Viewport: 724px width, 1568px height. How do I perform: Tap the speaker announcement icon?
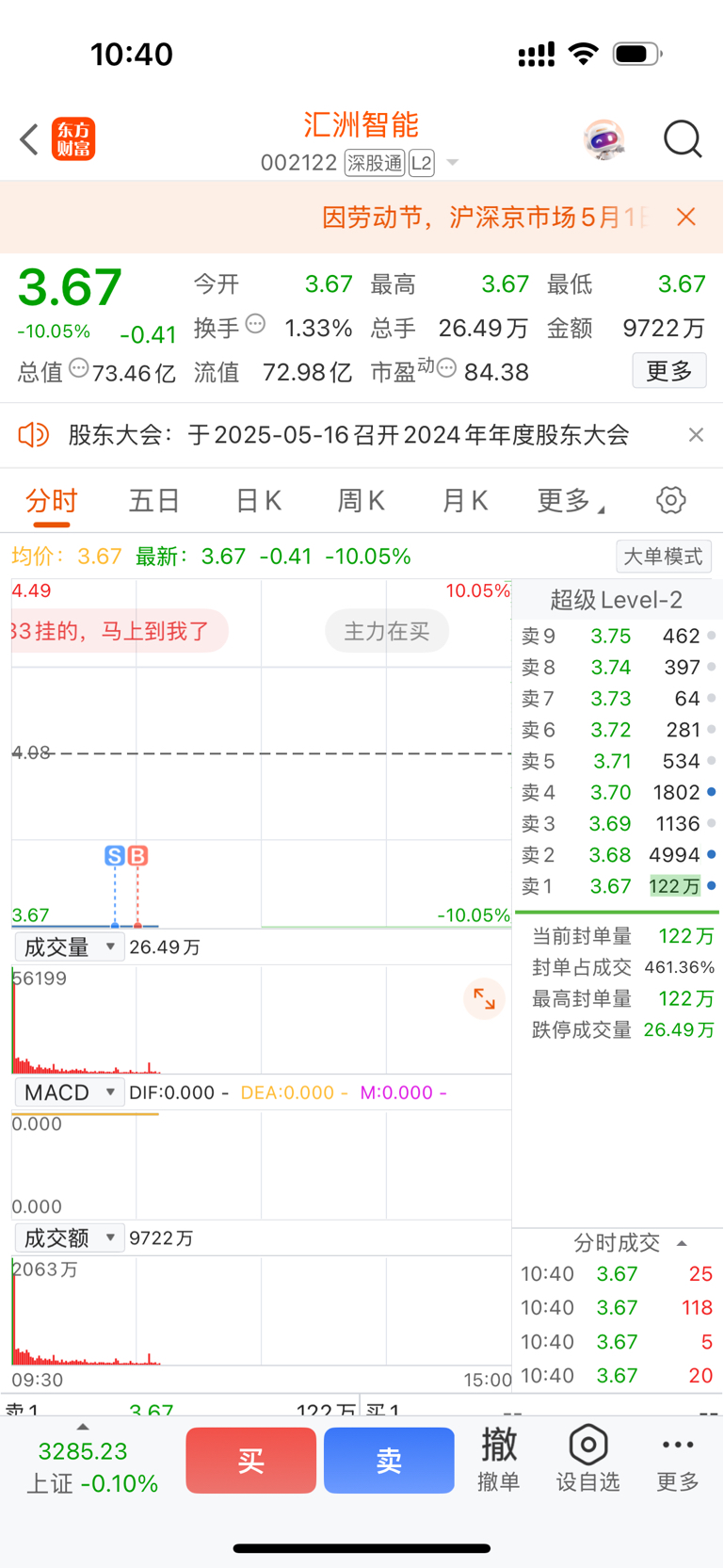(x=34, y=434)
